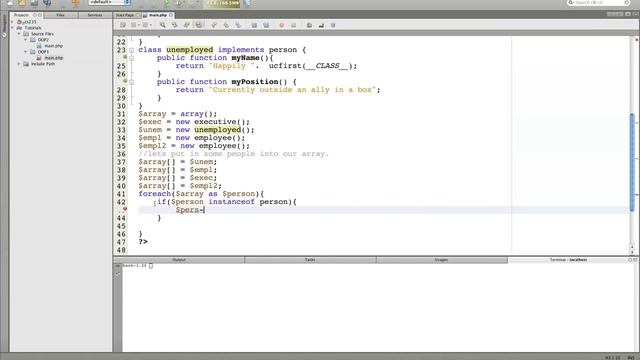Expand the cs235 project node
640x360 pixels.
(12, 22)
